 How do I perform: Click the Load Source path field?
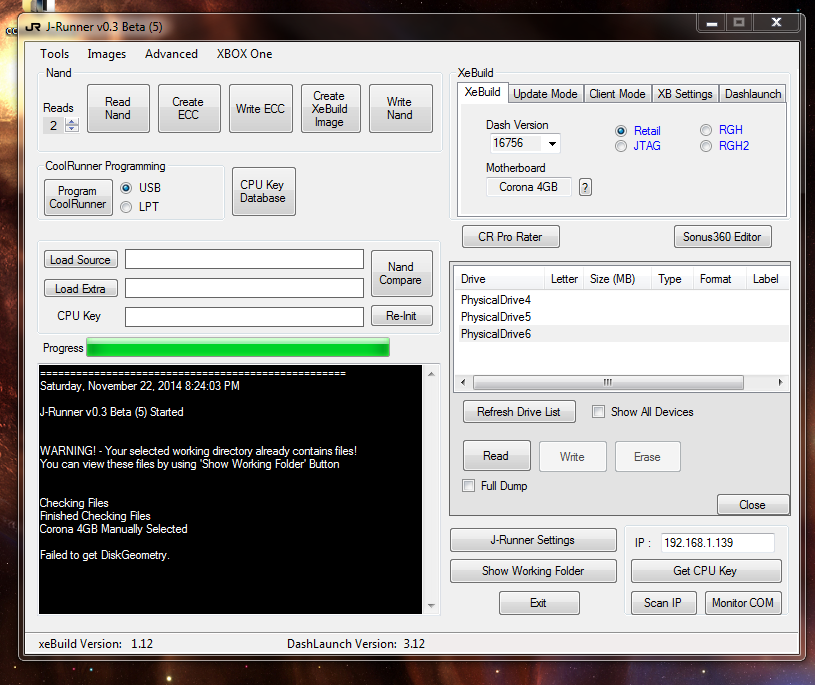click(244, 259)
